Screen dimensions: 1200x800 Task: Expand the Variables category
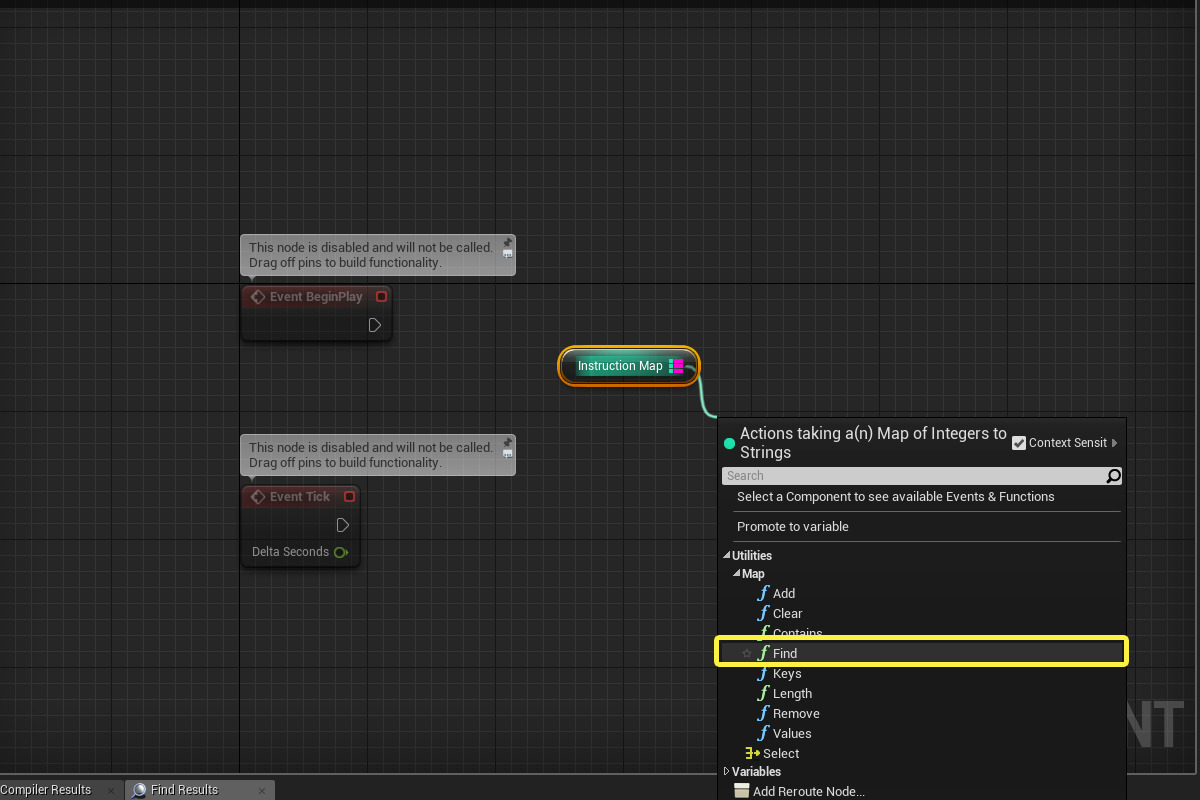pos(726,771)
